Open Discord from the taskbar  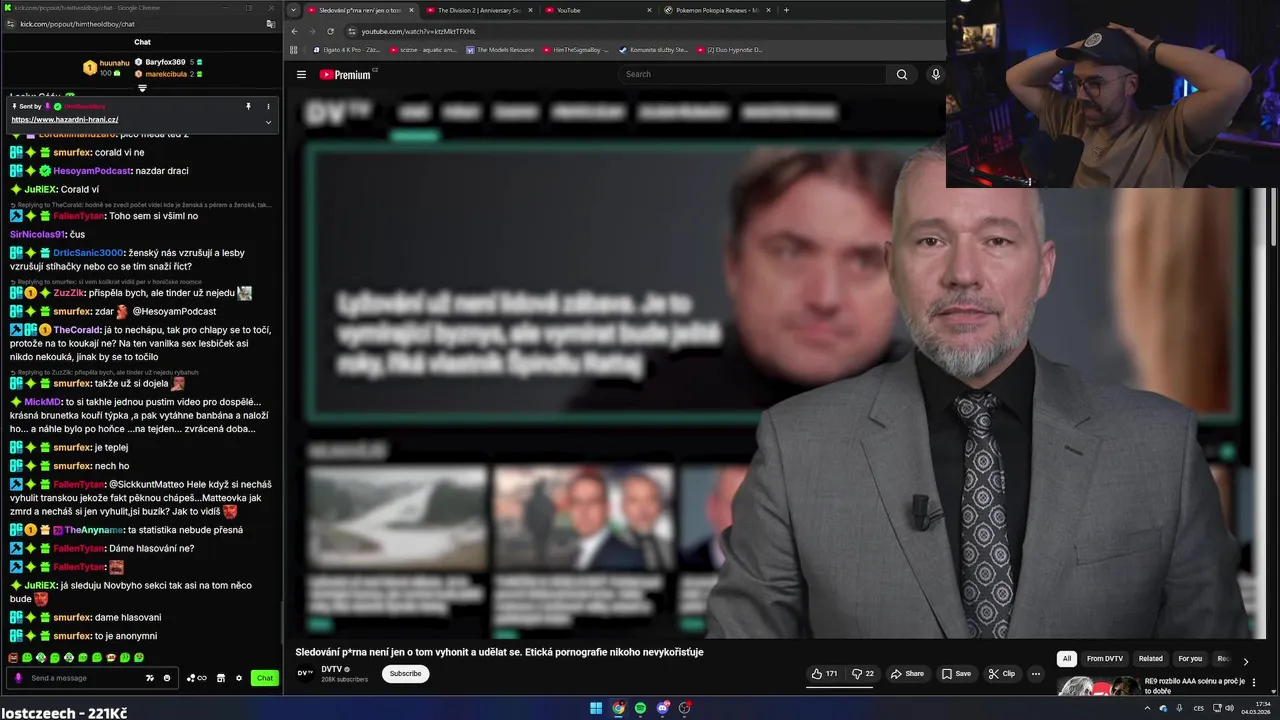point(662,708)
